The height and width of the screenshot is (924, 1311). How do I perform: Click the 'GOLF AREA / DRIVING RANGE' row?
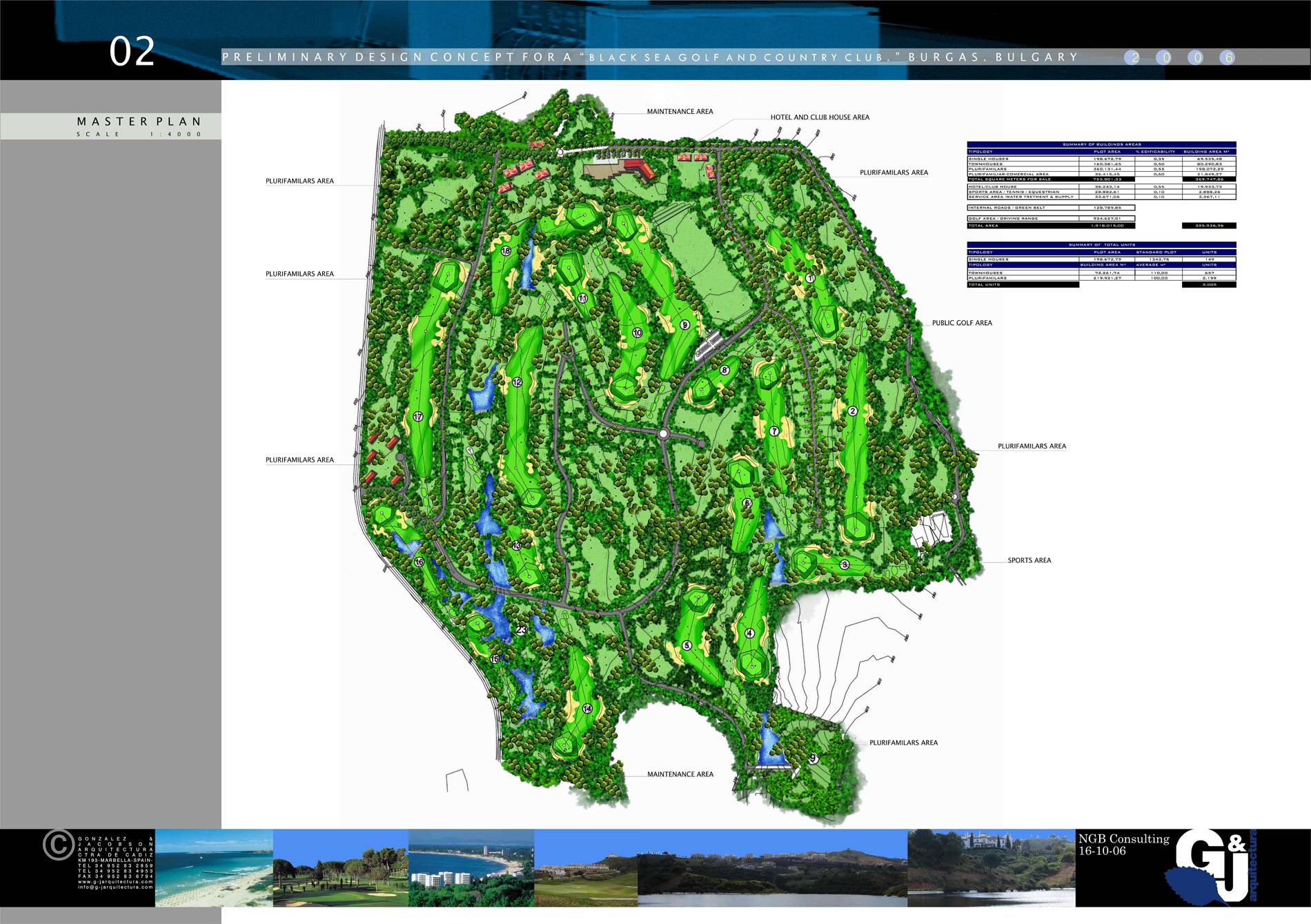click(x=1051, y=218)
